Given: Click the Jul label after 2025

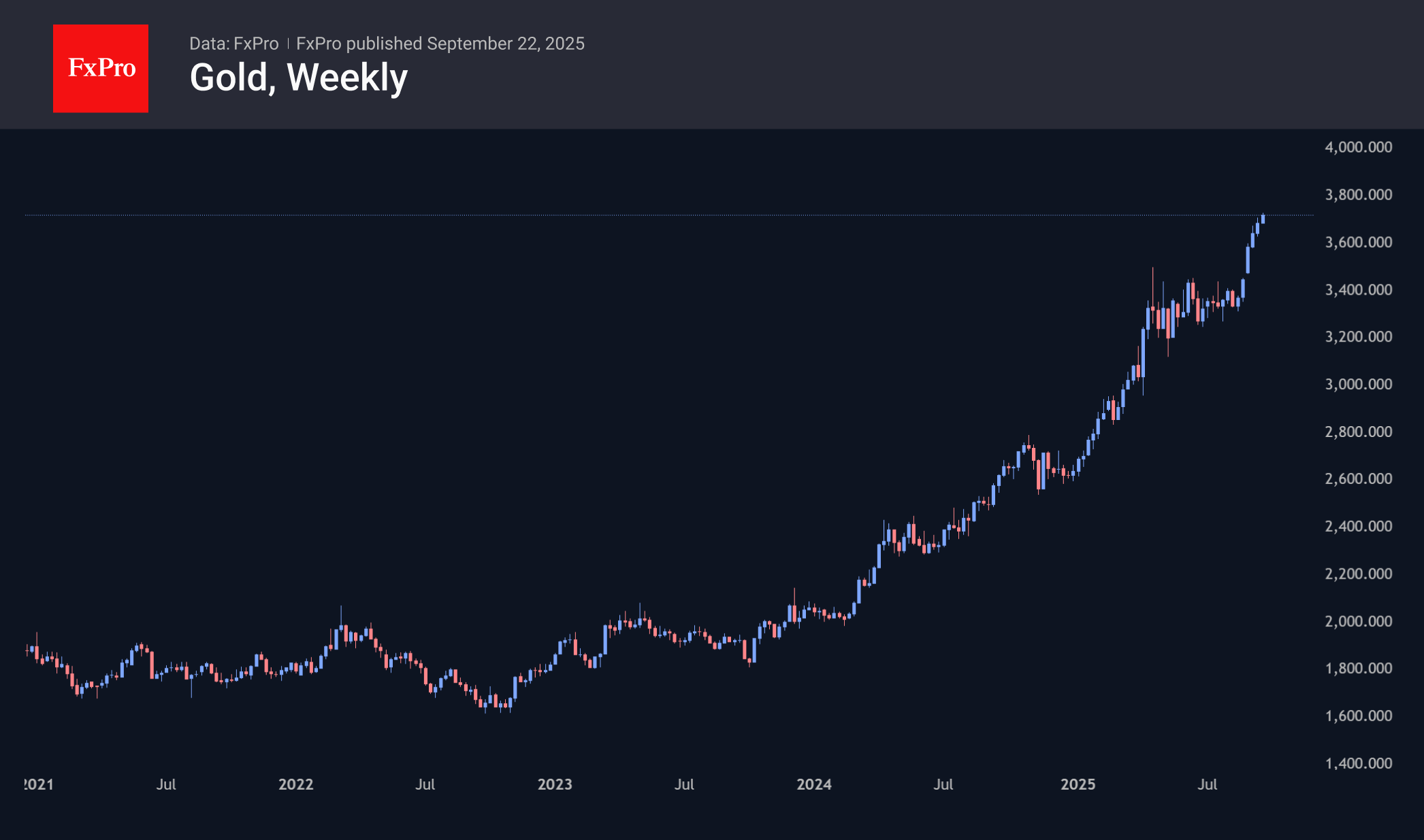Looking at the screenshot, I should click(1207, 784).
